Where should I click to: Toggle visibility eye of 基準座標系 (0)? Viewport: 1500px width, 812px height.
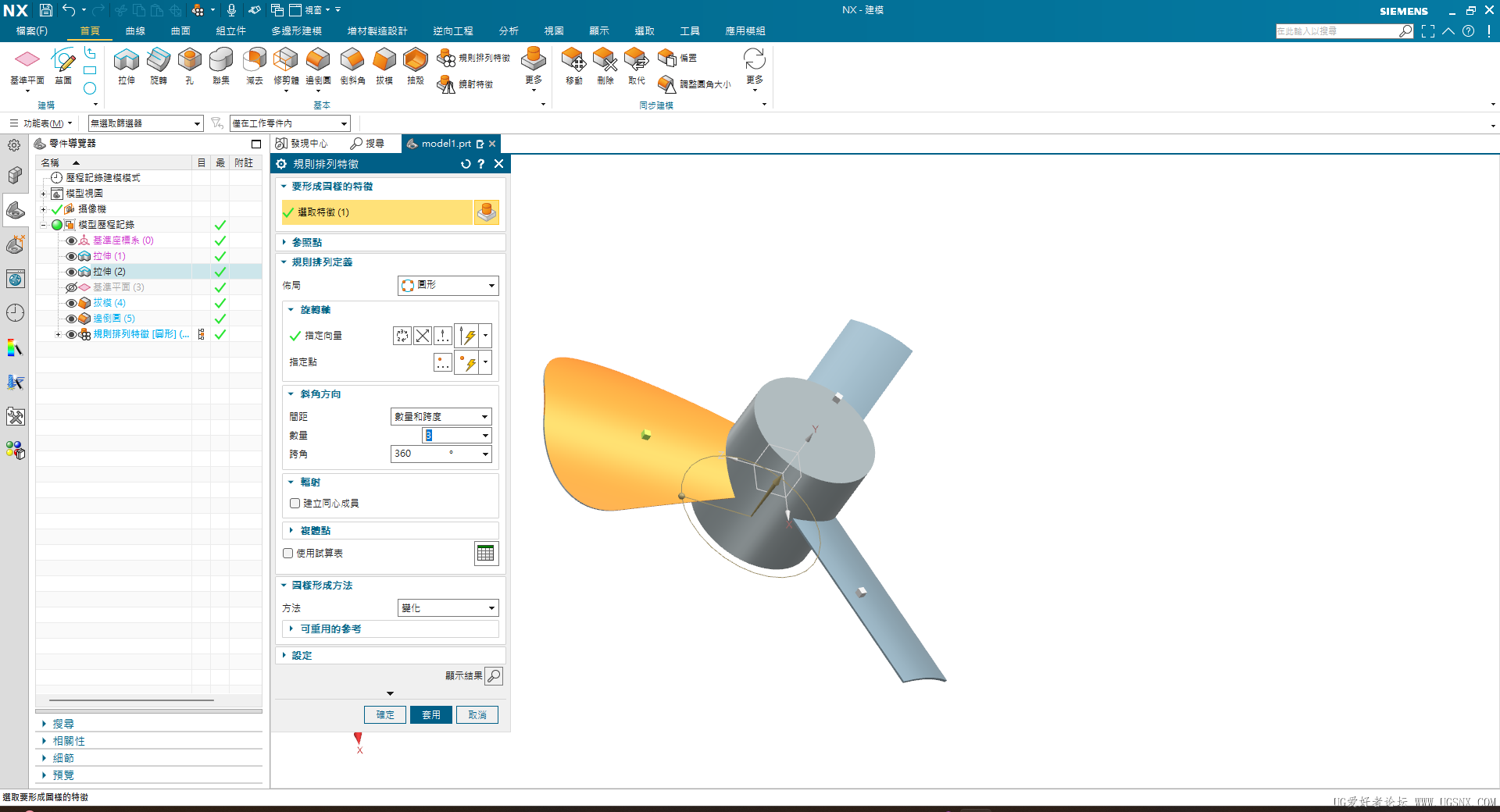[71, 240]
